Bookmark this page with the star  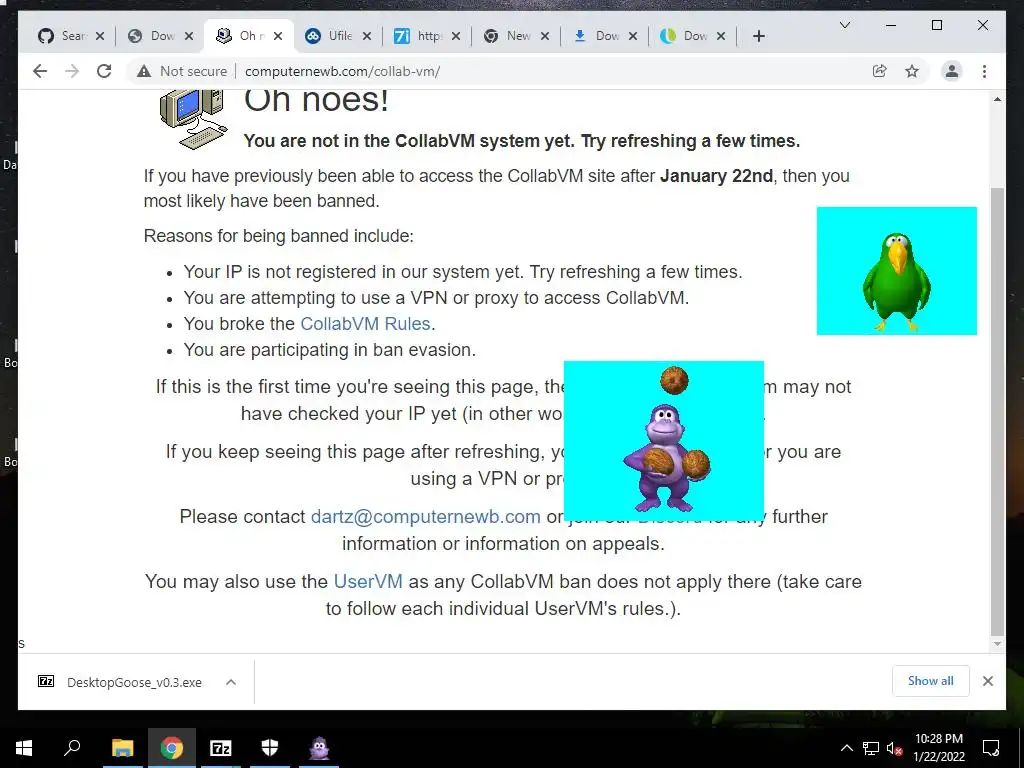coord(912,71)
